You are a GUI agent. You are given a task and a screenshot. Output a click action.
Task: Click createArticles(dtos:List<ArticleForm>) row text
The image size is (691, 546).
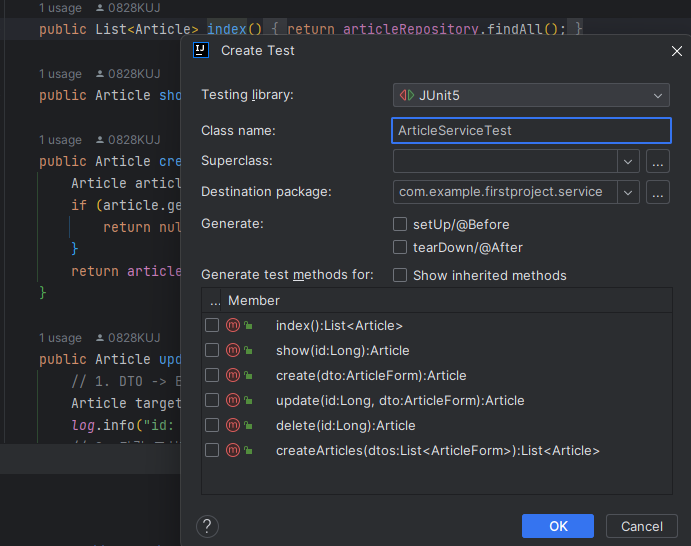coord(438,450)
